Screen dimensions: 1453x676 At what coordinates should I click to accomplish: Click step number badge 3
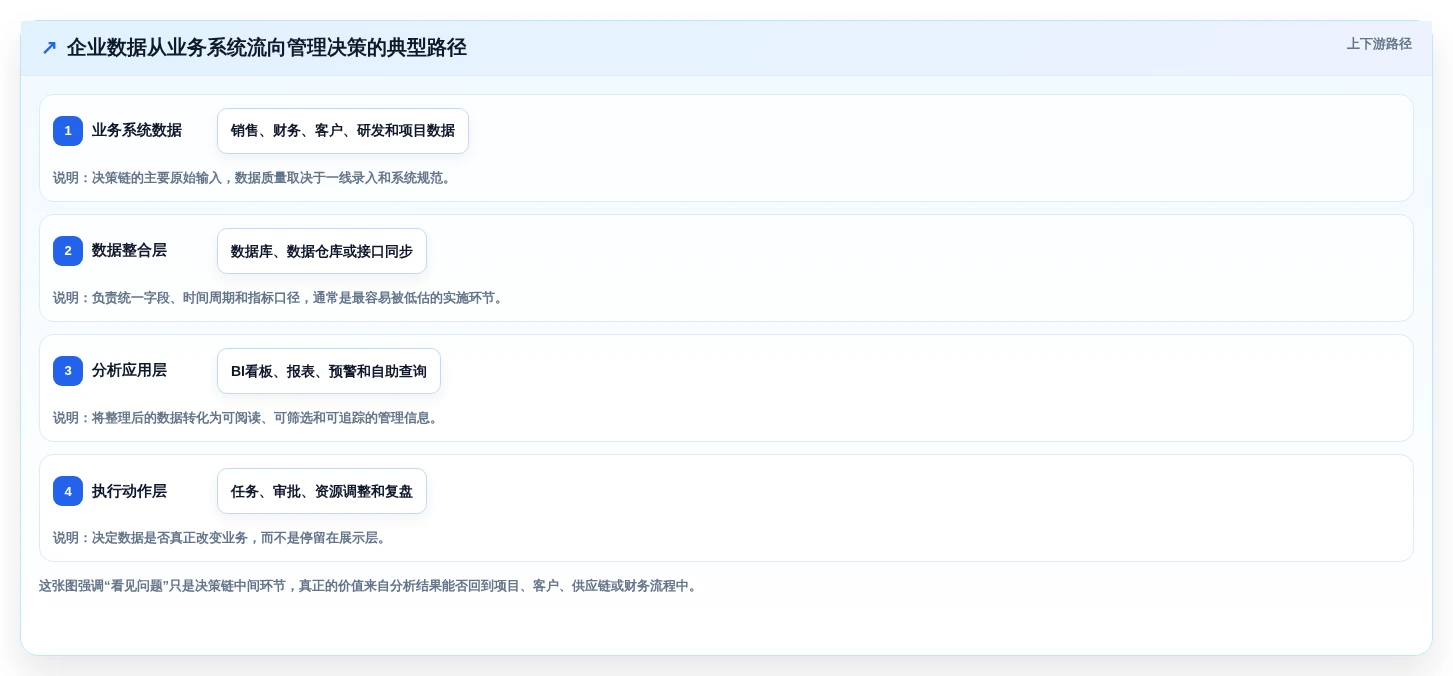[x=68, y=371]
